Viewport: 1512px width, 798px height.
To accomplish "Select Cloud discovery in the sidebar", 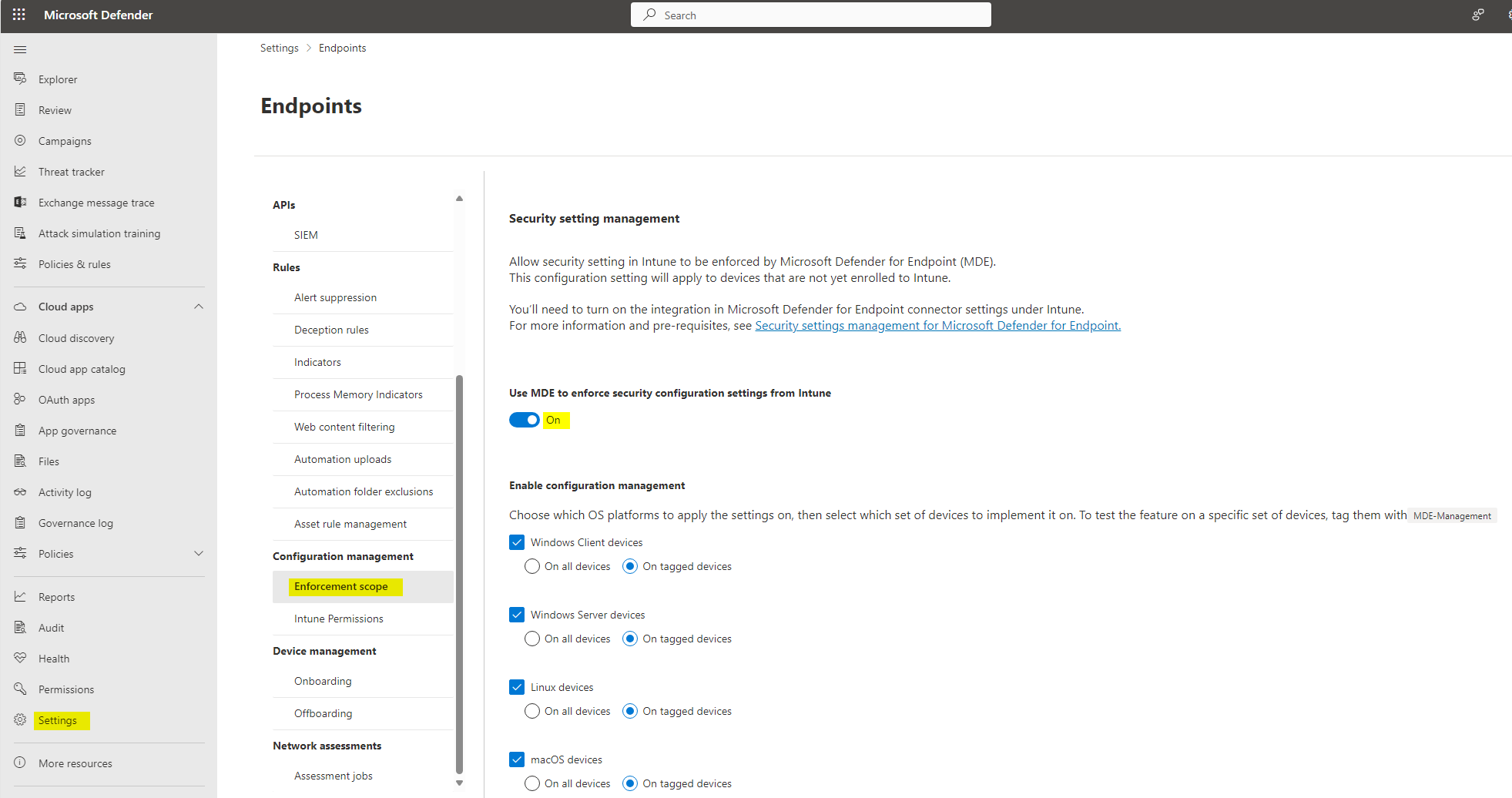I will (x=77, y=337).
